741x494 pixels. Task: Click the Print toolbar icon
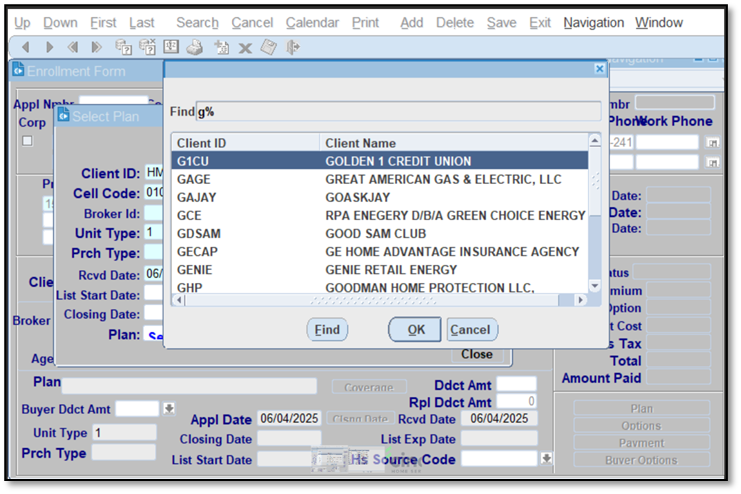194,47
